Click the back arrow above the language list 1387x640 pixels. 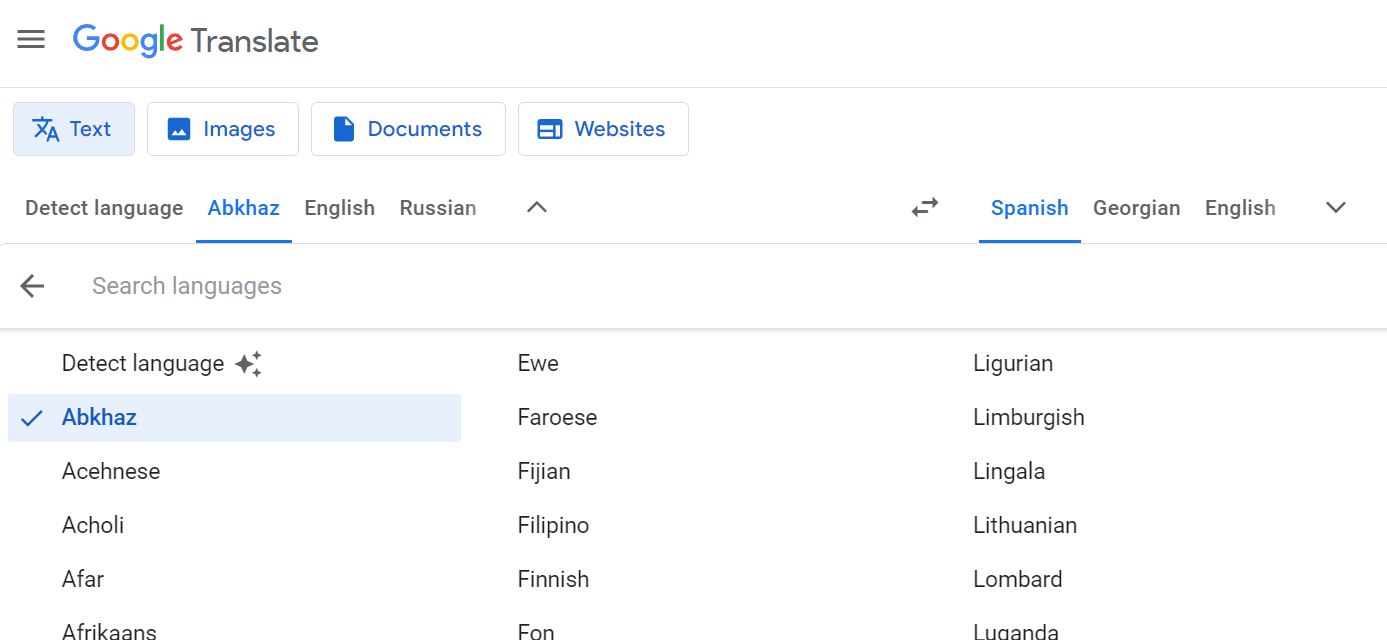tap(31, 286)
